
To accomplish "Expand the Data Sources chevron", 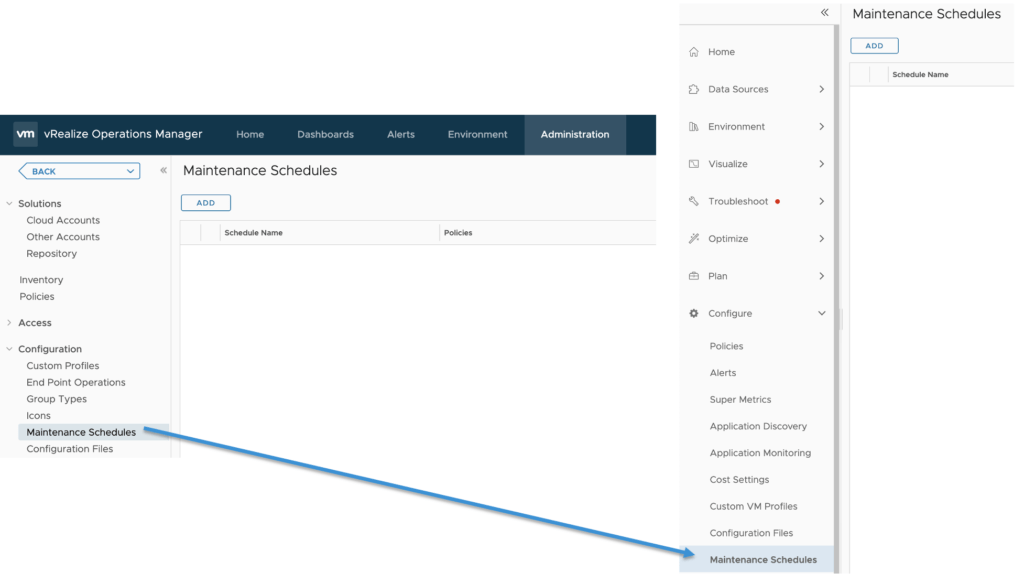I will pos(822,89).
